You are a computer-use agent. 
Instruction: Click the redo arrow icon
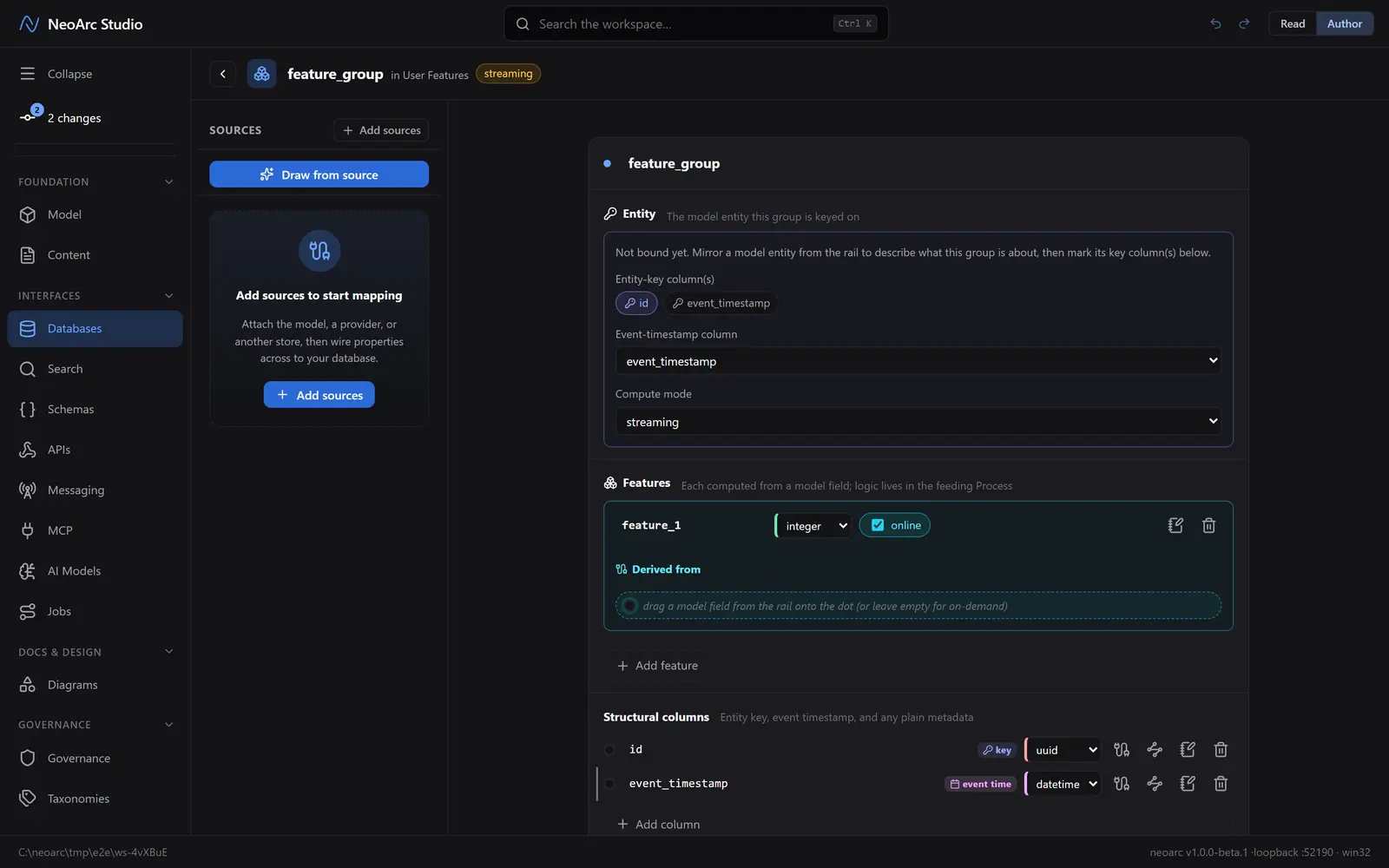(x=1244, y=23)
